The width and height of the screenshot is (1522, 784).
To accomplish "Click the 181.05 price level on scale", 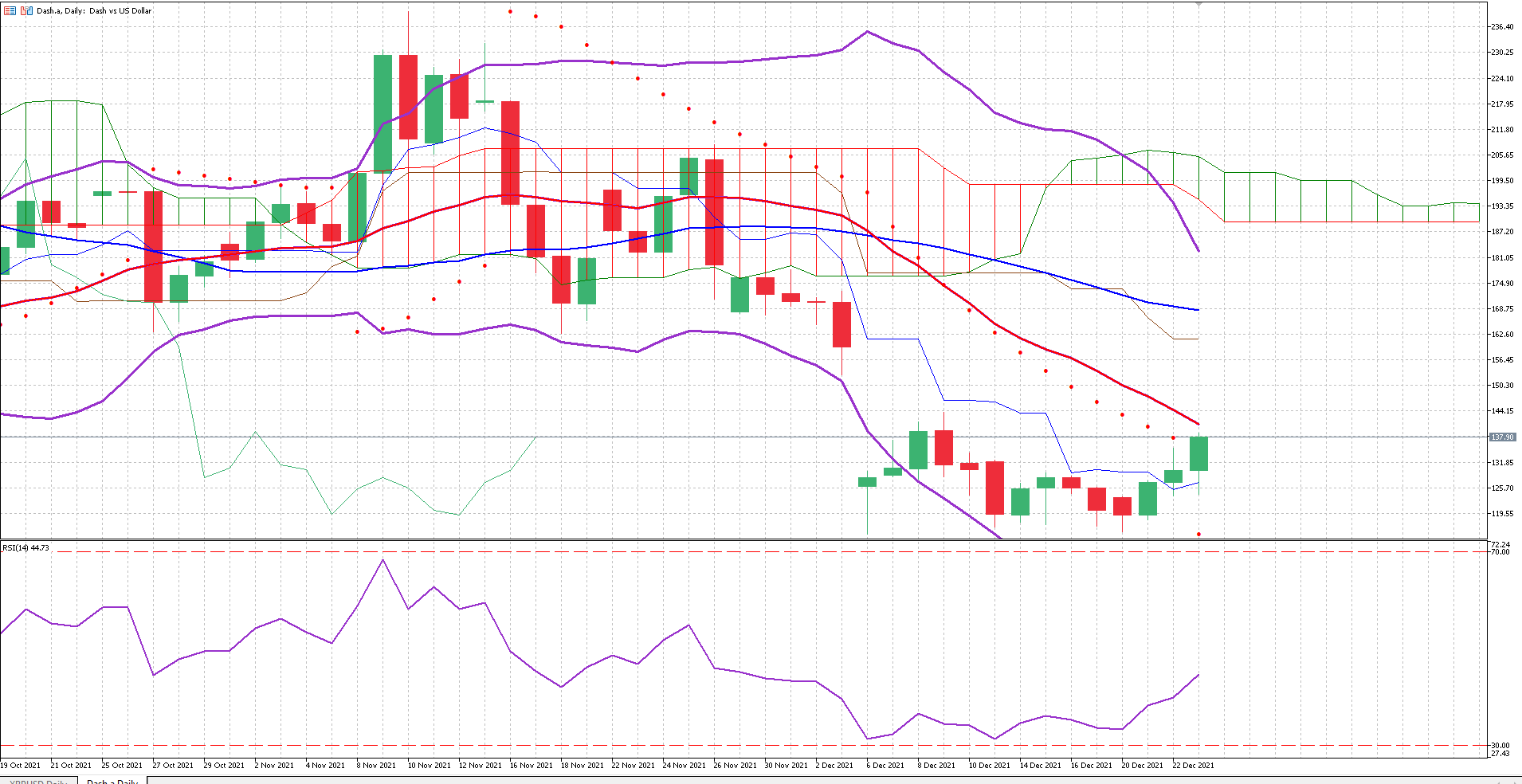I will [1501, 258].
